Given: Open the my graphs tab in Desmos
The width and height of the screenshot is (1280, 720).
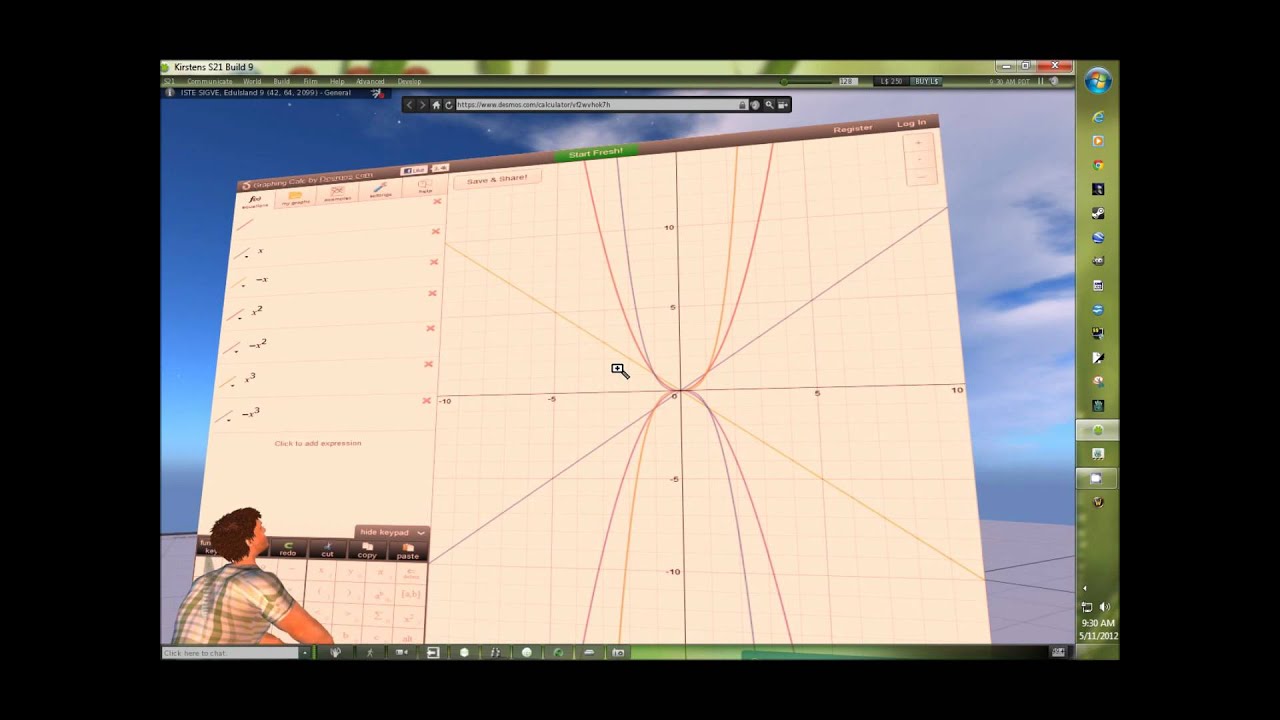Looking at the screenshot, I should (295, 198).
